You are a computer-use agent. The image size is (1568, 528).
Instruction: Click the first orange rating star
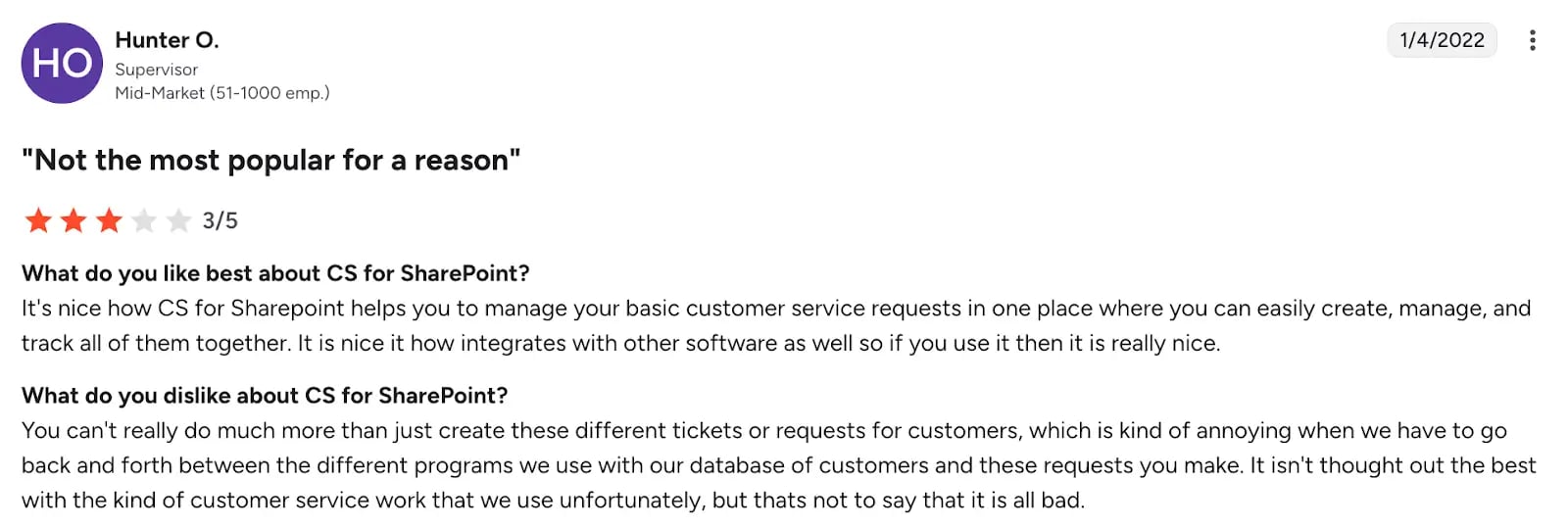(x=38, y=220)
